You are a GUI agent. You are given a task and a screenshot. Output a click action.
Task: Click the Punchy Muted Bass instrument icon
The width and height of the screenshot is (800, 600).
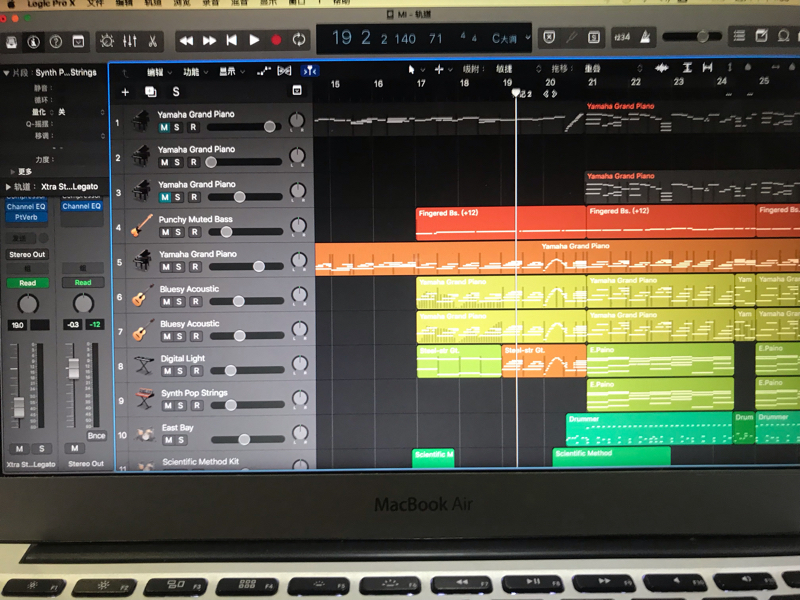click(x=141, y=226)
